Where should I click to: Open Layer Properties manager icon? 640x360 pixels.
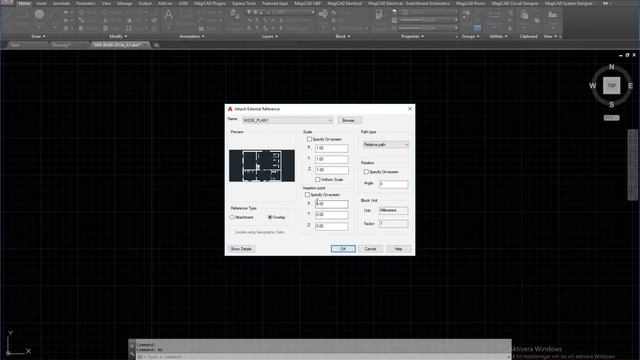pos(235,16)
